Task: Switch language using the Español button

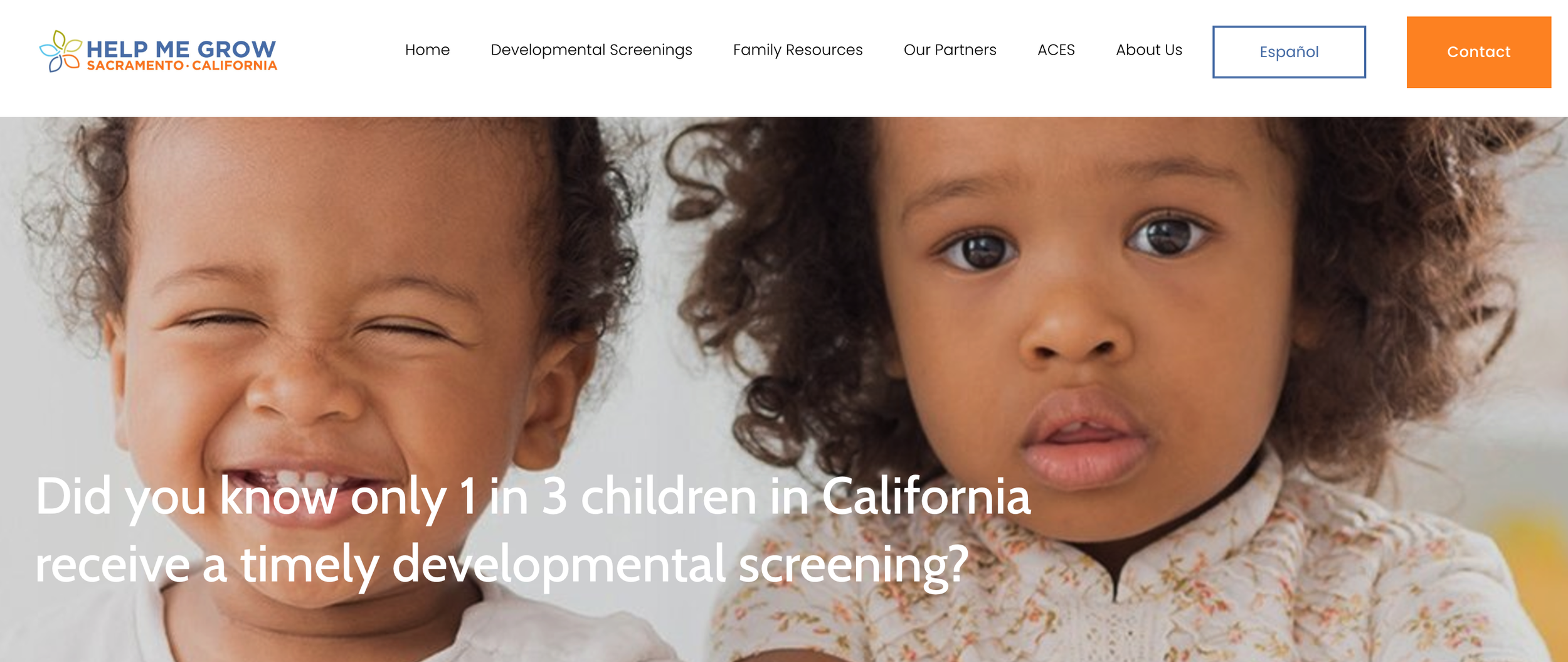Action: pyautogui.click(x=1289, y=52)
